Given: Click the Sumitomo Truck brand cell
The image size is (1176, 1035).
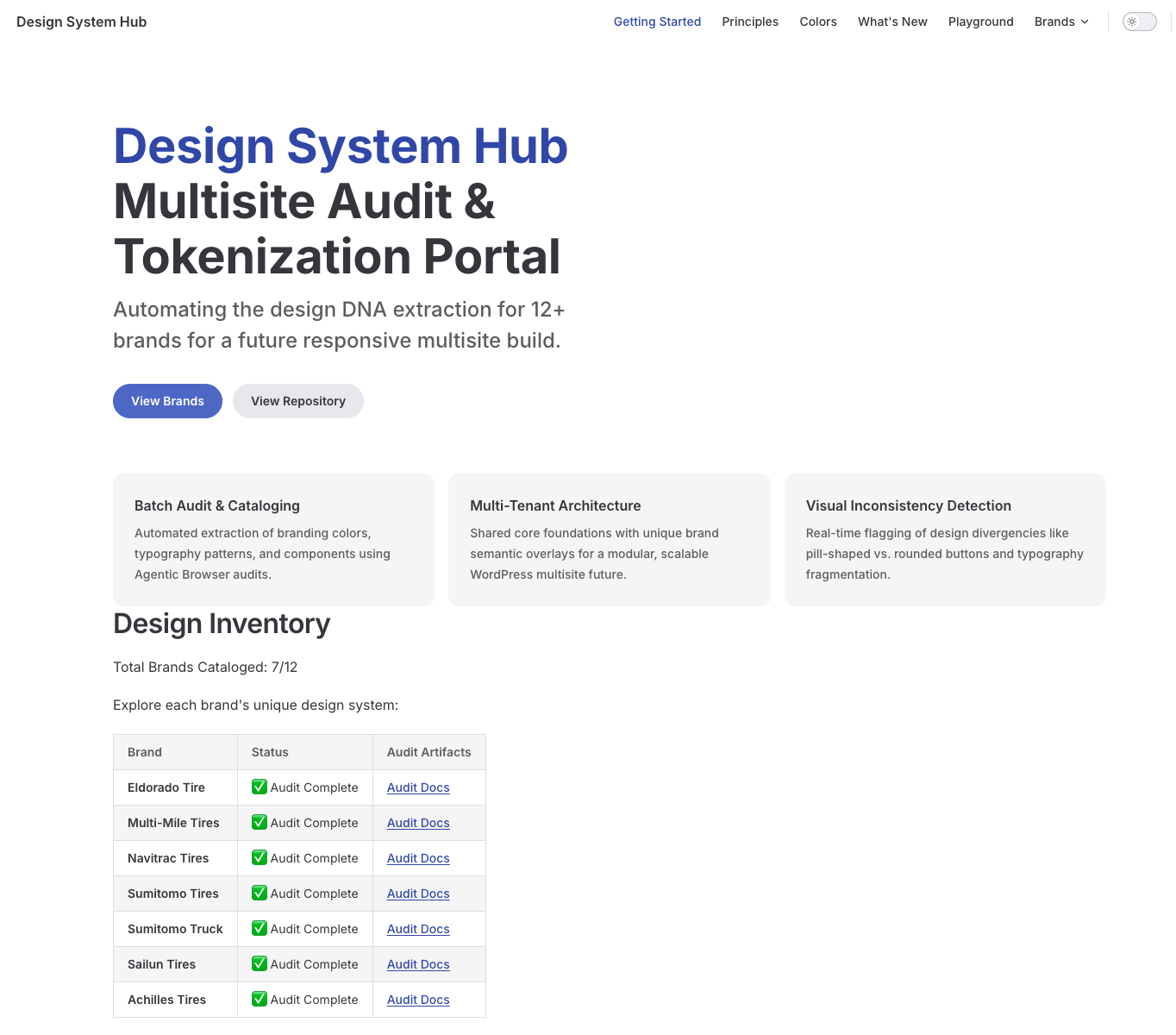Looking at the screenshot, I should [x=175, y=929].
